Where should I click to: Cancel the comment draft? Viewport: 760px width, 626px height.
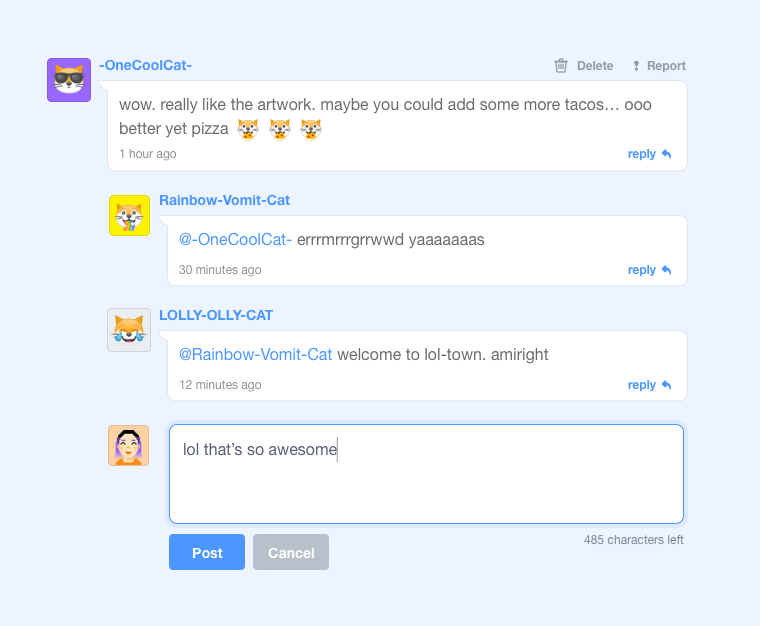click(291, 552)
